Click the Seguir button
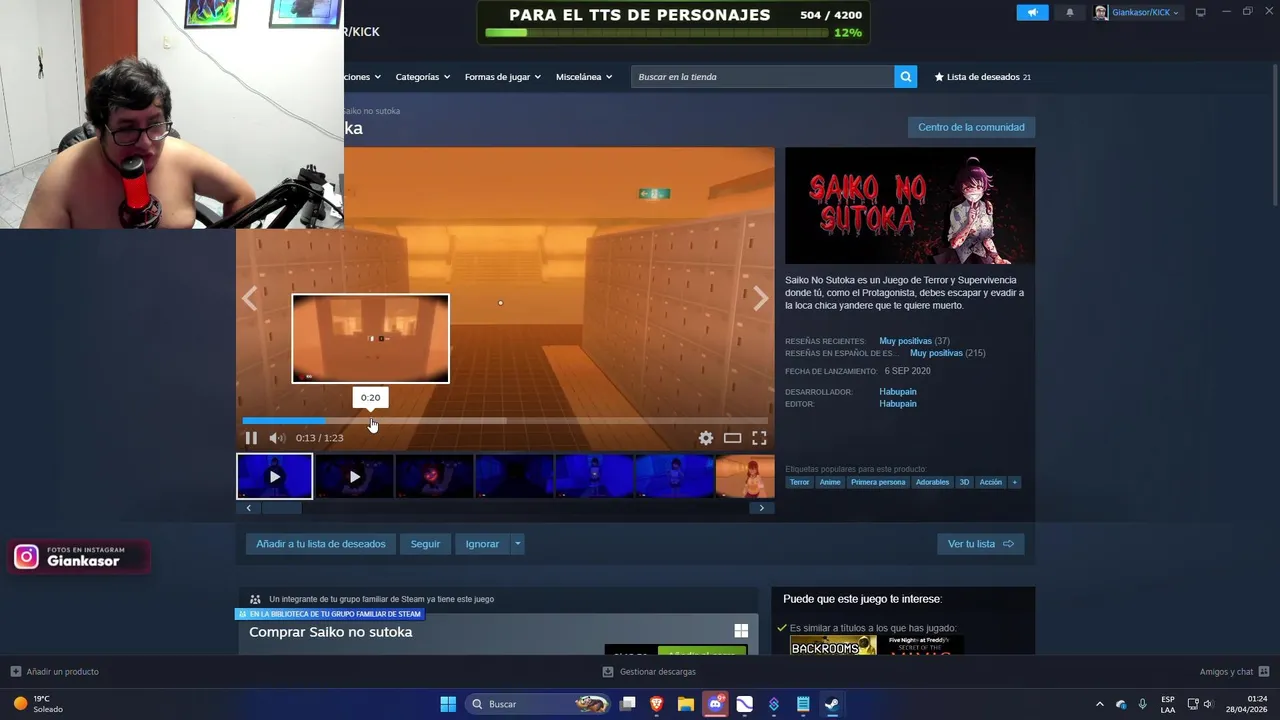This screenshot has width=1280, height=720. [x=425, y=544]
